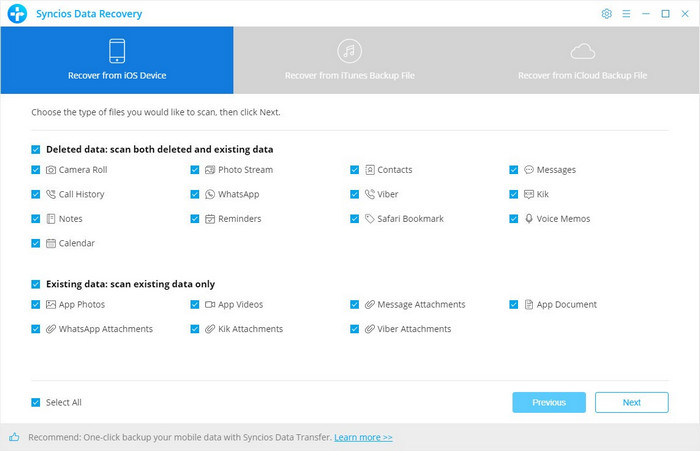
Task: Click the Messages bubble icon
Action: (529, 170)
